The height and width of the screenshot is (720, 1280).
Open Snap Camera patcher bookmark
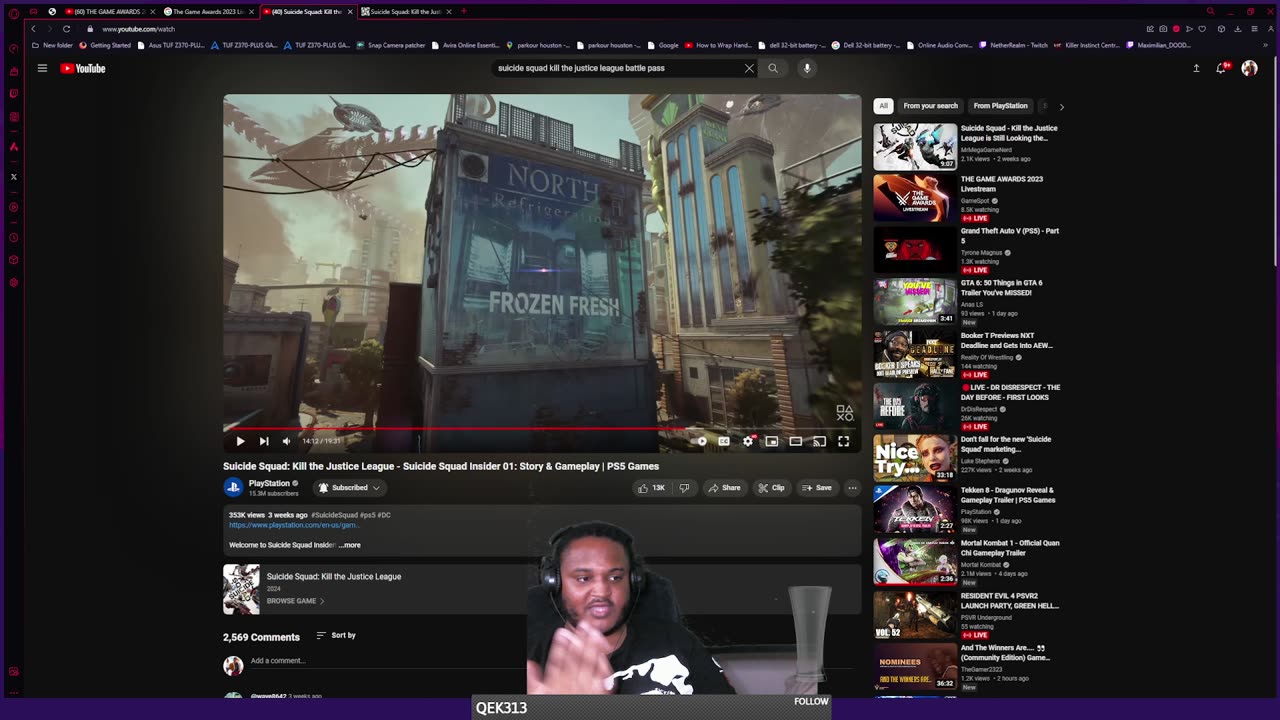pyautogui.click(x=391, y=45)
